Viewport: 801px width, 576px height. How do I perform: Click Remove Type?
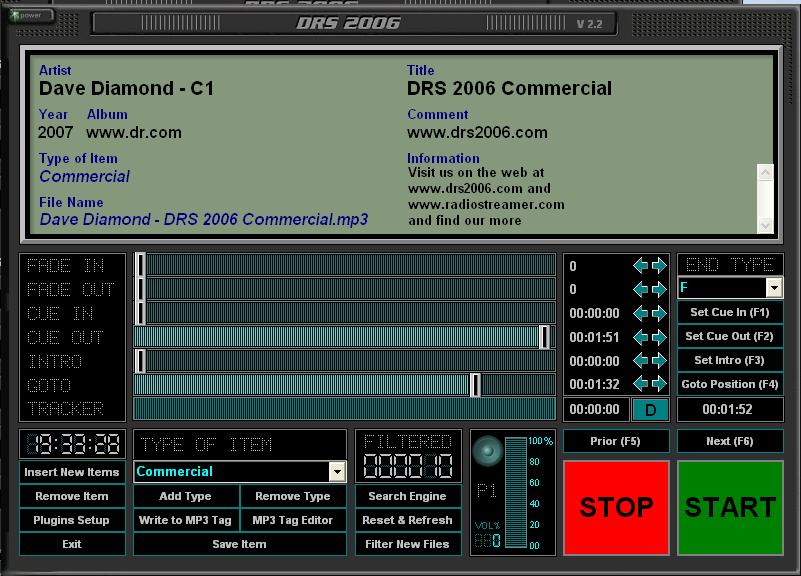point(293,496)
